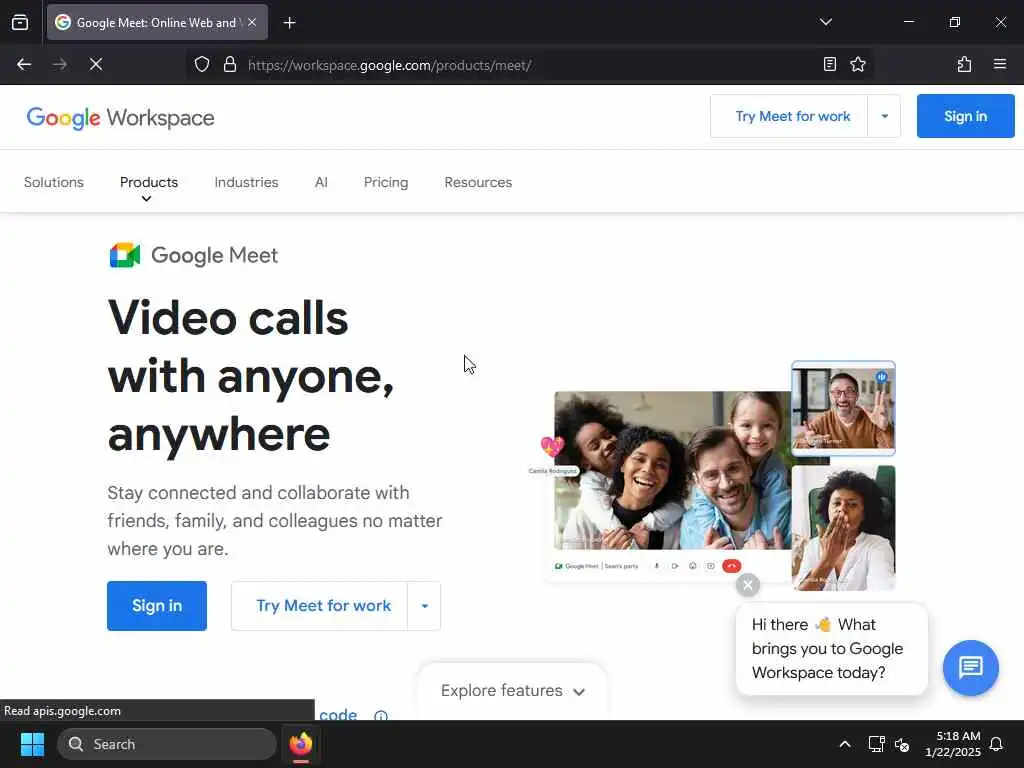
Task: Expand the chevron under Products
Action: [x=147, y=199]
